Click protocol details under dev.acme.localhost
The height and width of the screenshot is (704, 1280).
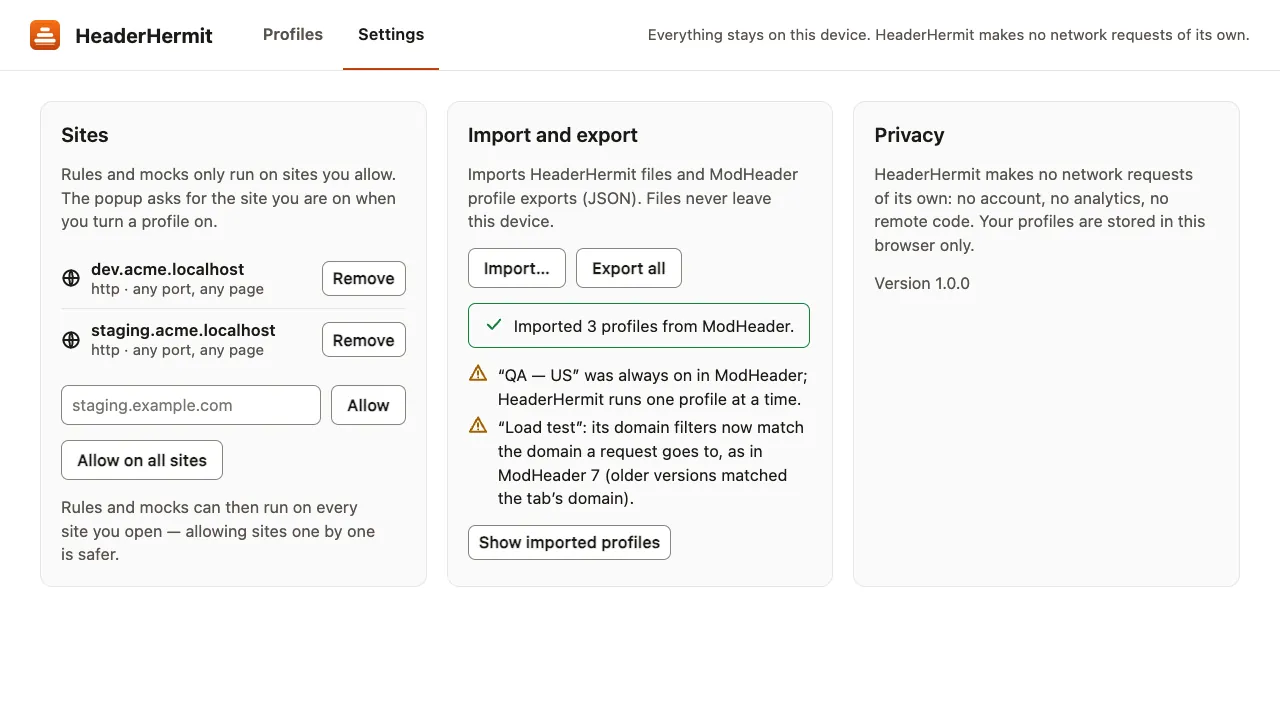(x=177, y=289)
